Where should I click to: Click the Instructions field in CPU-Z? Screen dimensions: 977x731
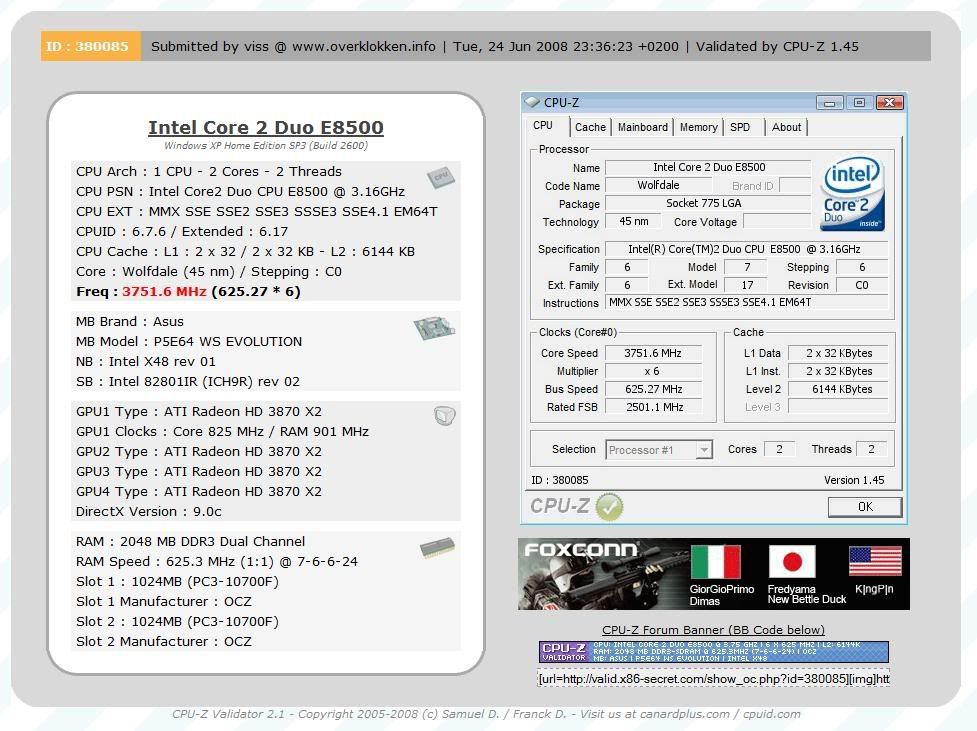pyautogui.click(x=746, y=302)
